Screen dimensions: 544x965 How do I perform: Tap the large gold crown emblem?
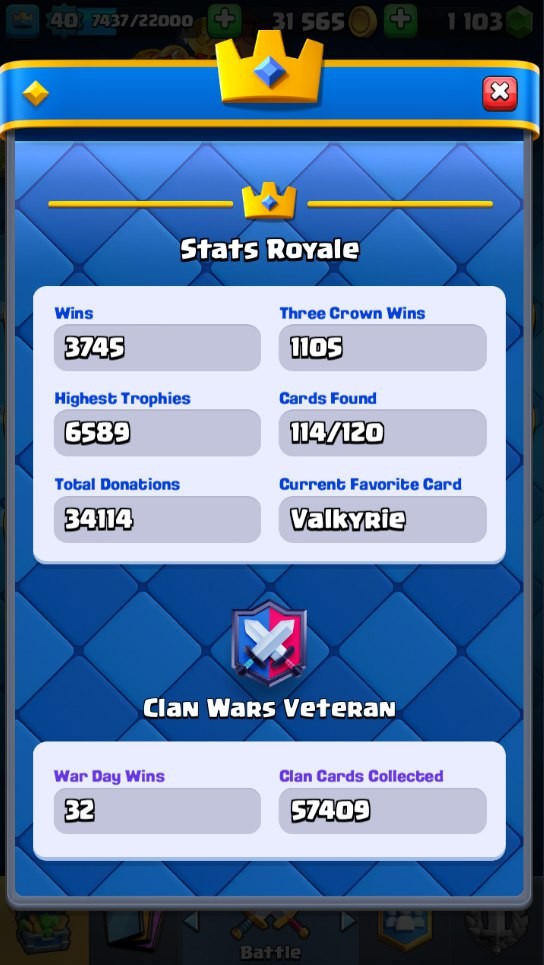[x=270, y=69]
